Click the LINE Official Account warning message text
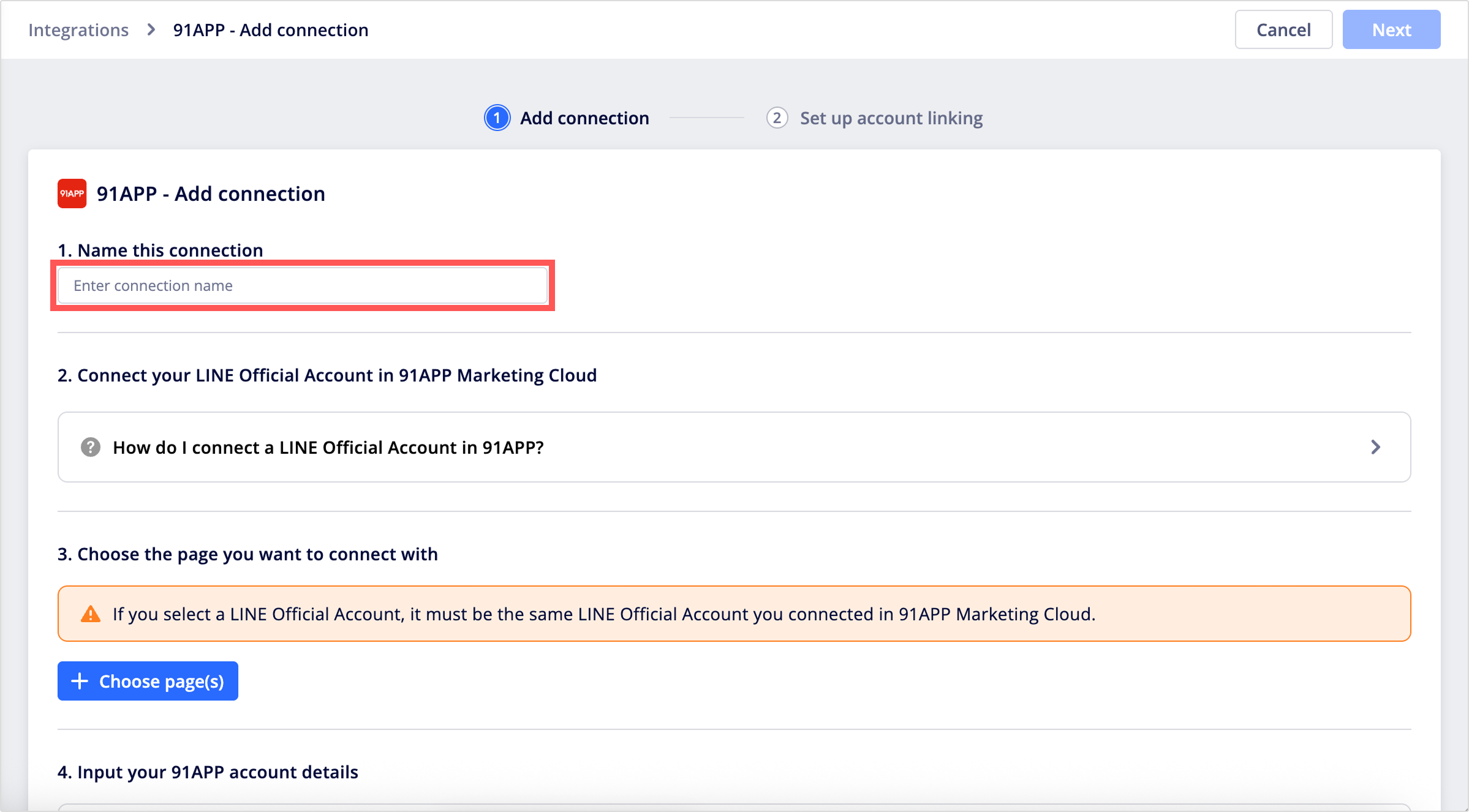The height and width of the screenshot is (812, 1469). (x=604, y=614)
